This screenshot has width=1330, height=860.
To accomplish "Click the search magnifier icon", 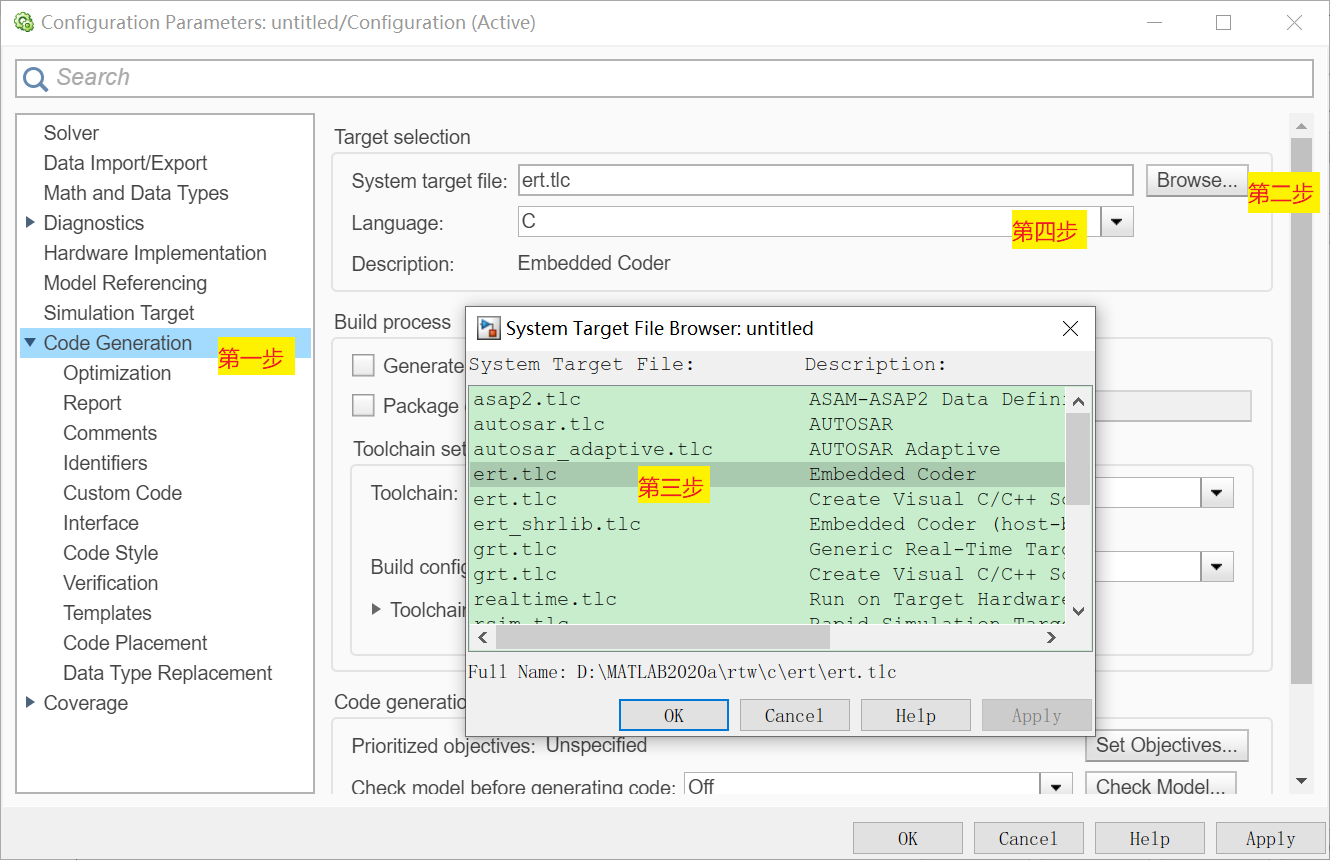I will click(x=35, y=79).
